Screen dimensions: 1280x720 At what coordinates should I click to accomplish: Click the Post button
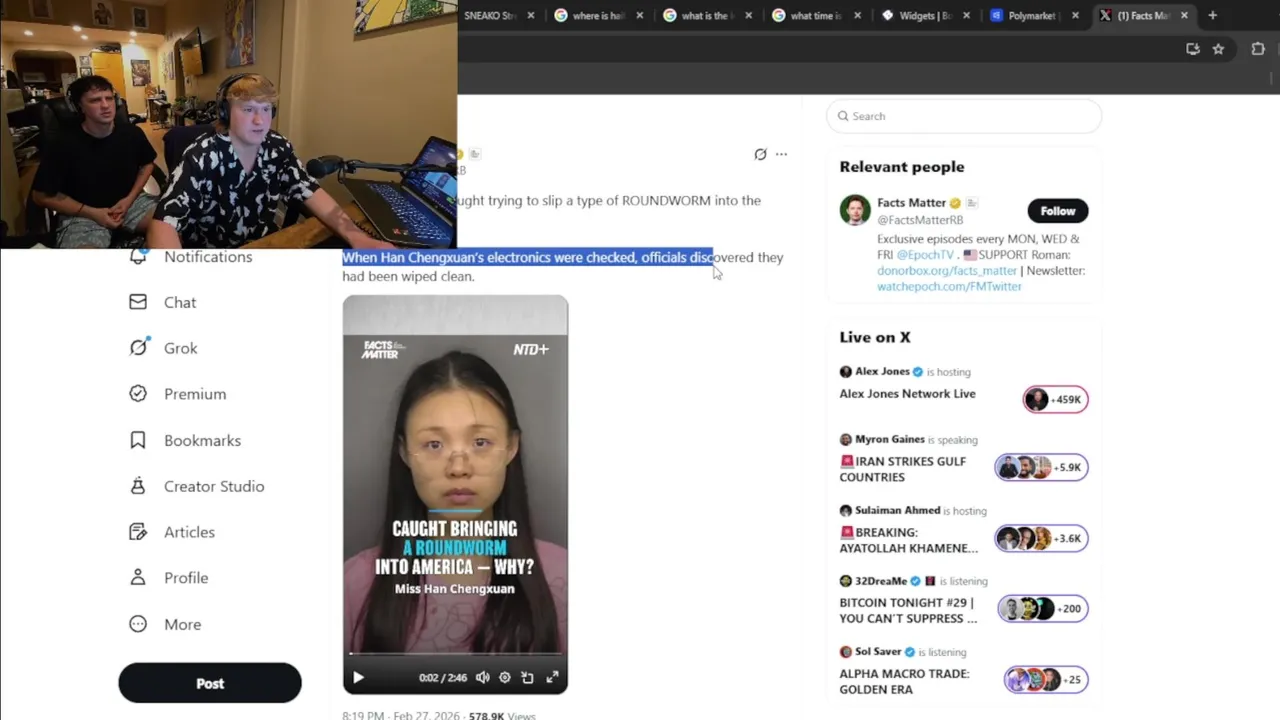210,683
